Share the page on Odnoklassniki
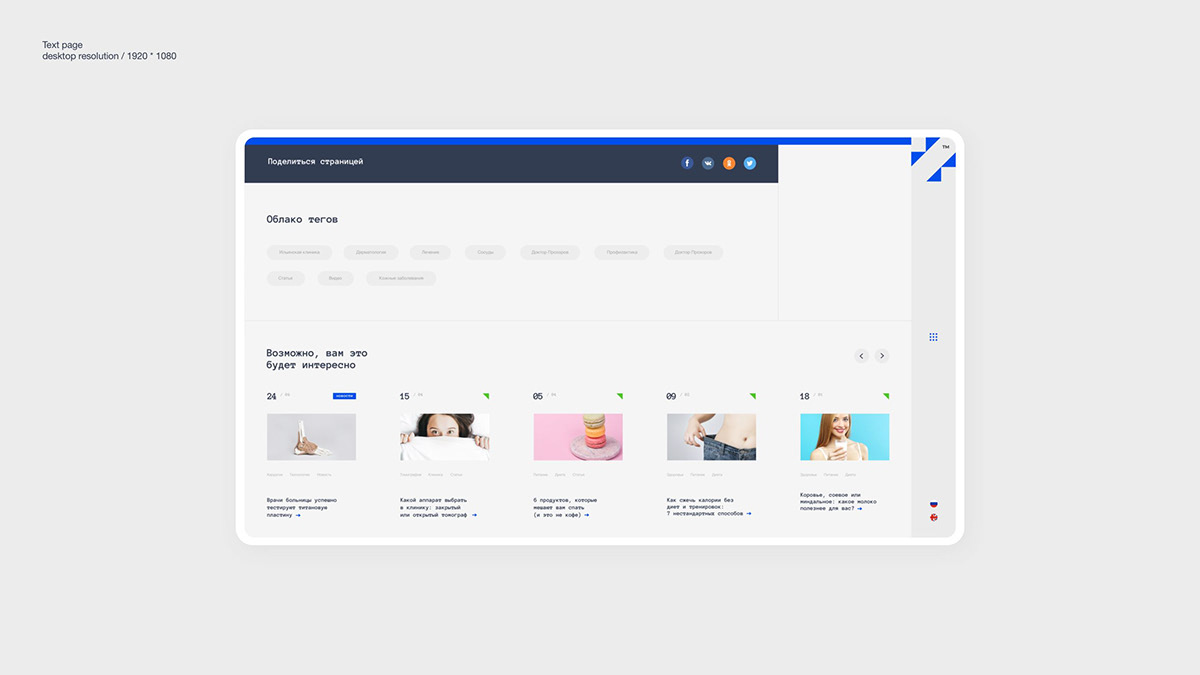Image resolution: width=1200 pixels, height=675 pixels. click(729, 163)
